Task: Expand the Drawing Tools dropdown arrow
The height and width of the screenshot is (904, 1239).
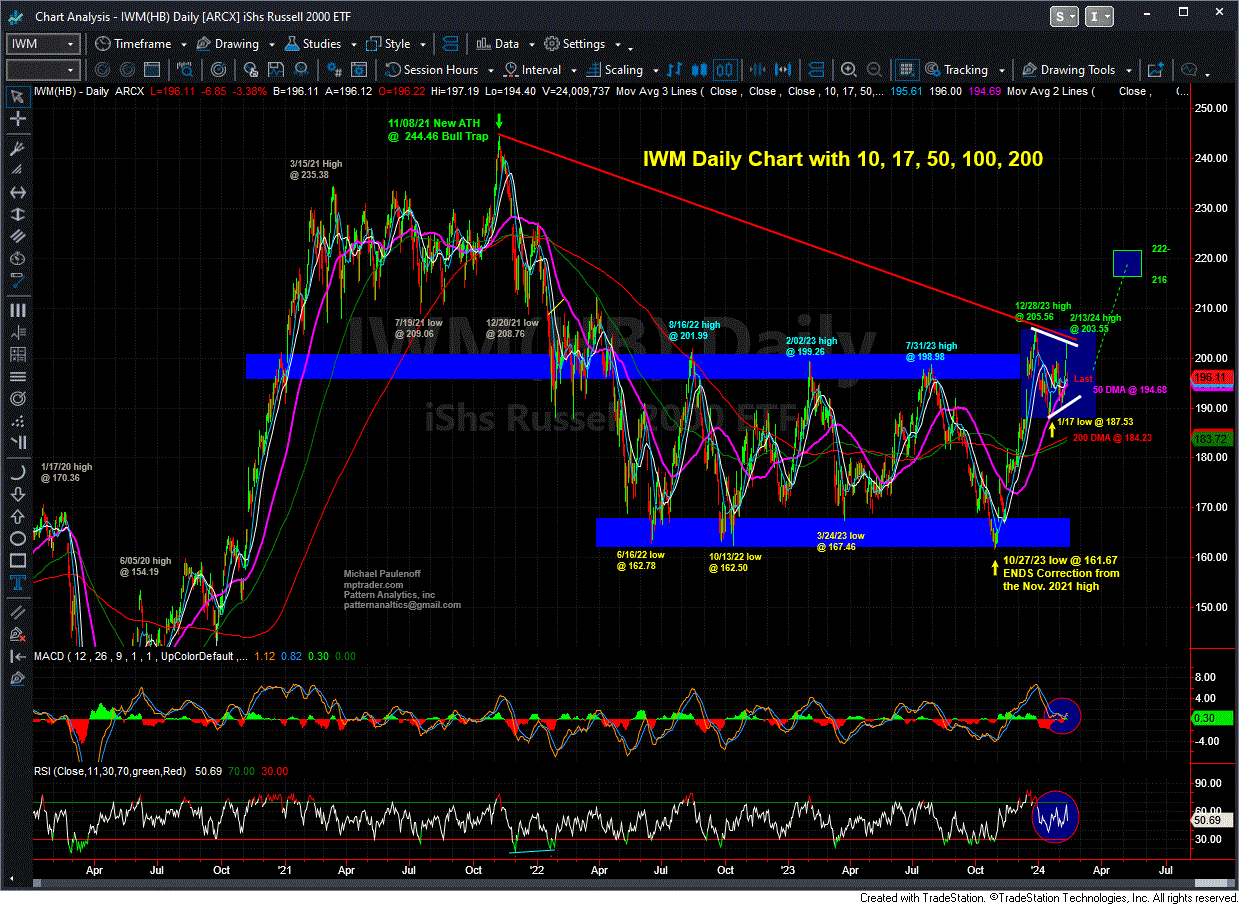Action: point(1128,71)
